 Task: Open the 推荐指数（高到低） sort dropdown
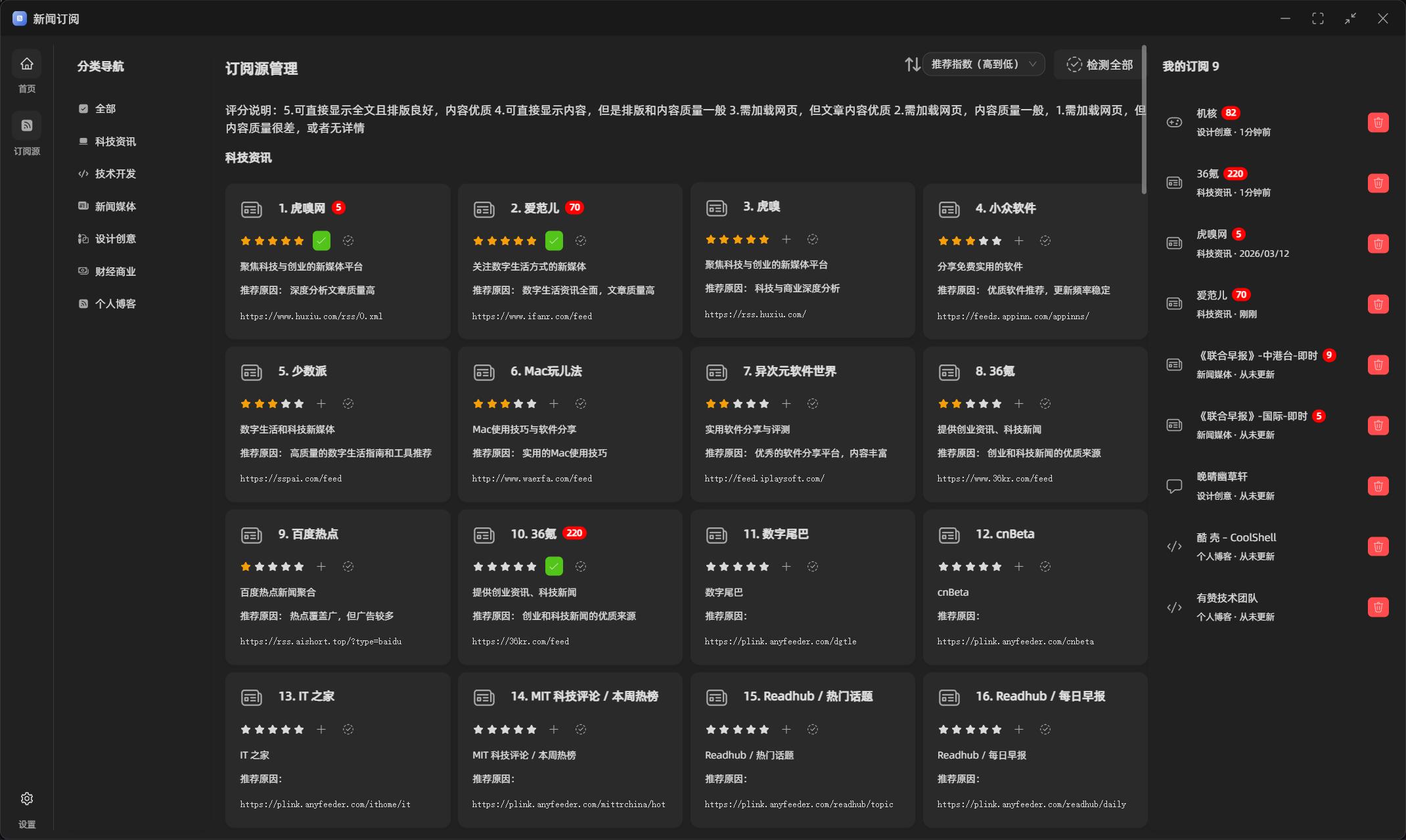(x=983, y=64)
